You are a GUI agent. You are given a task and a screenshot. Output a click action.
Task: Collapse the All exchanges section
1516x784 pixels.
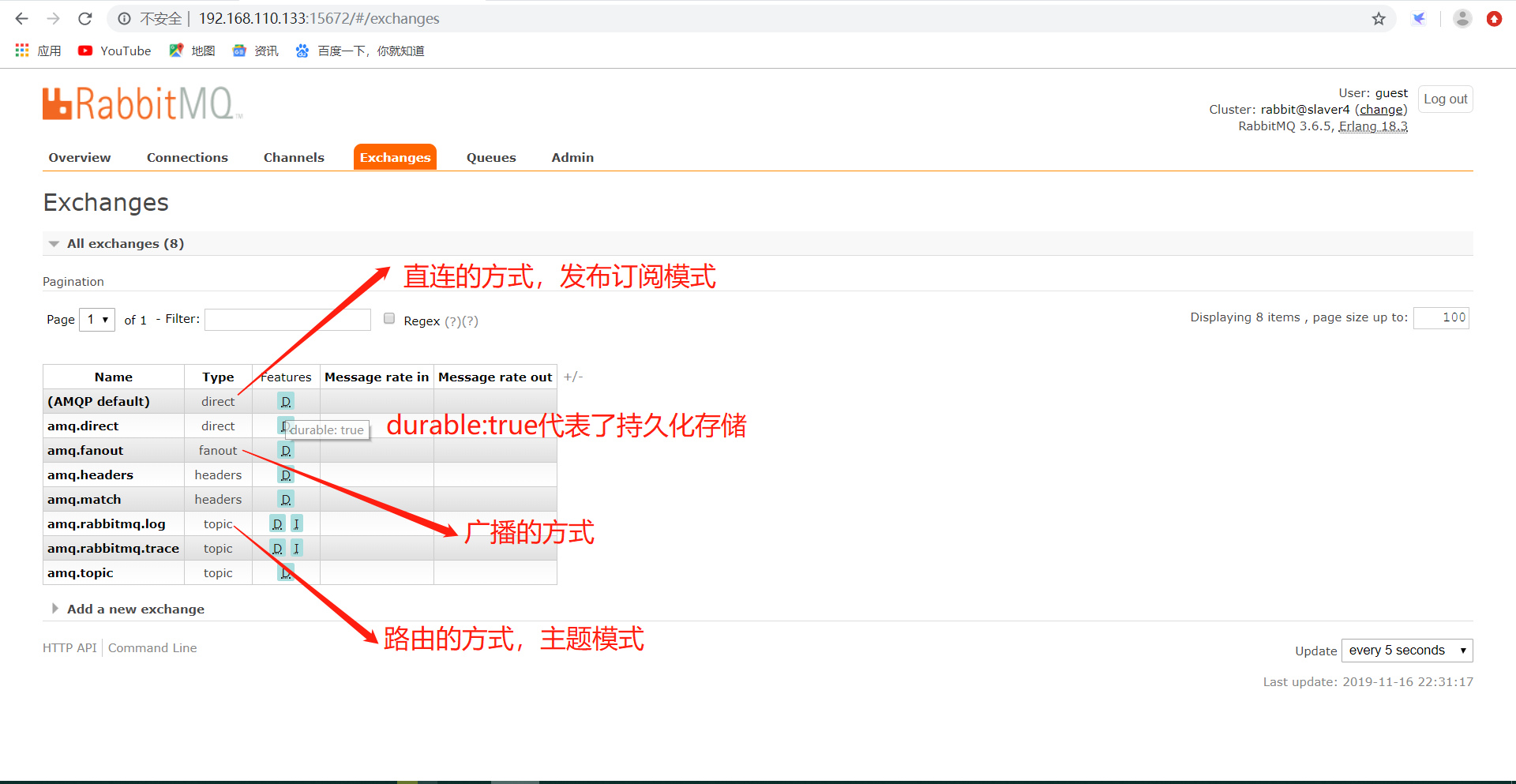54,243
